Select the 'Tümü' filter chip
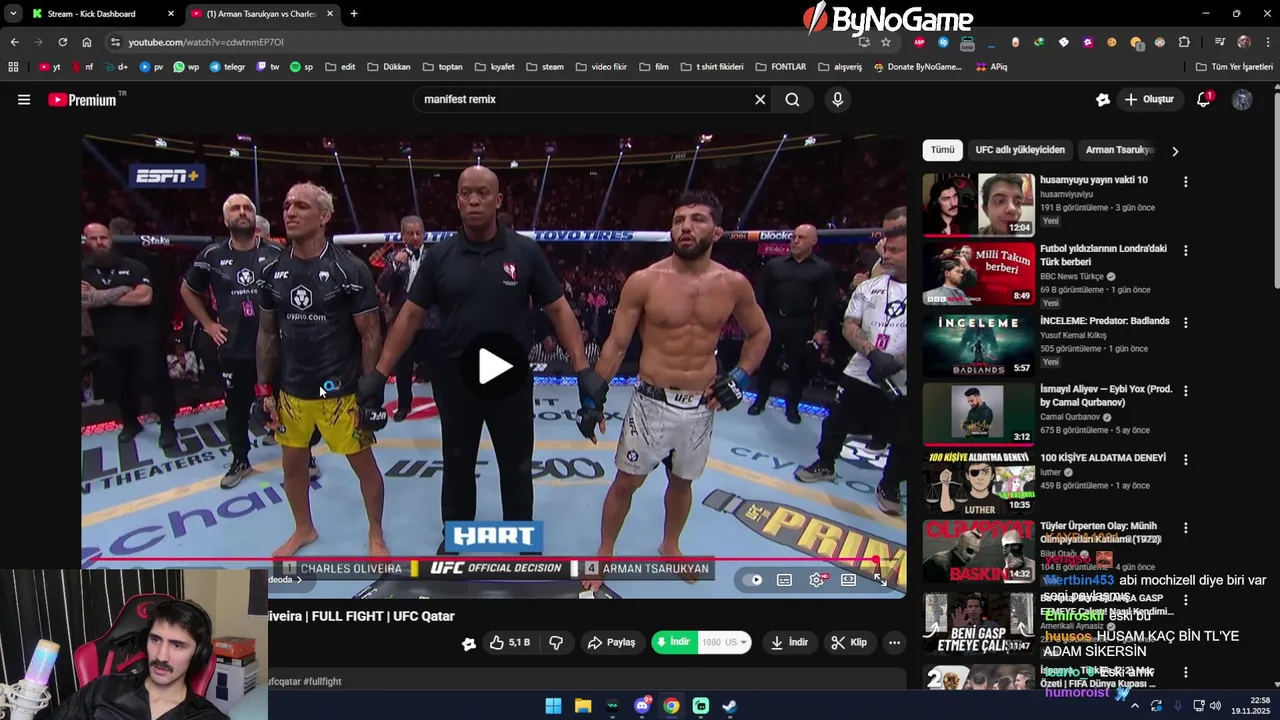The image size is (1280, 720). point(942,150)
